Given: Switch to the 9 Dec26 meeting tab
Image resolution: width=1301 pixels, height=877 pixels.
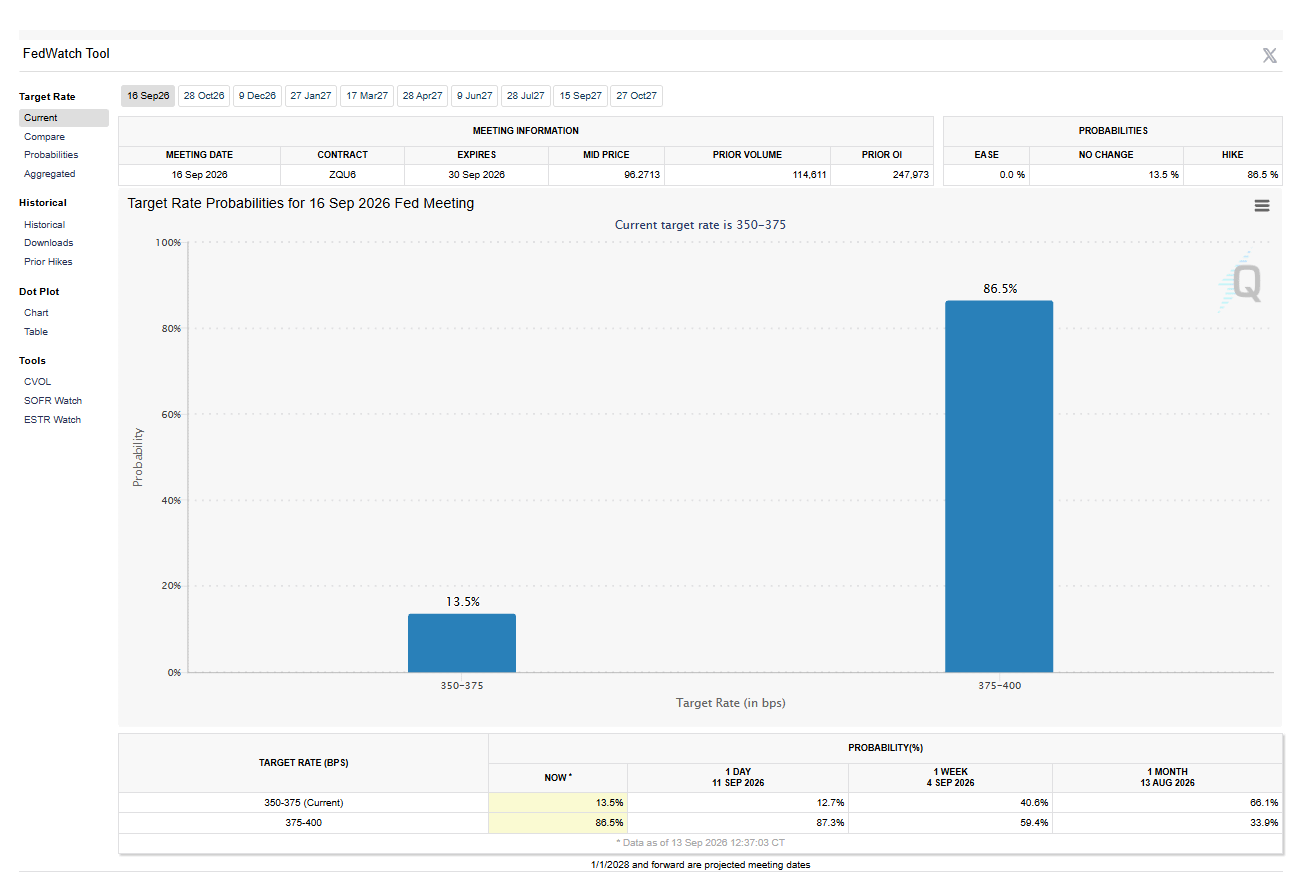Looking at the screenshot, I should [x=257, y=96].
